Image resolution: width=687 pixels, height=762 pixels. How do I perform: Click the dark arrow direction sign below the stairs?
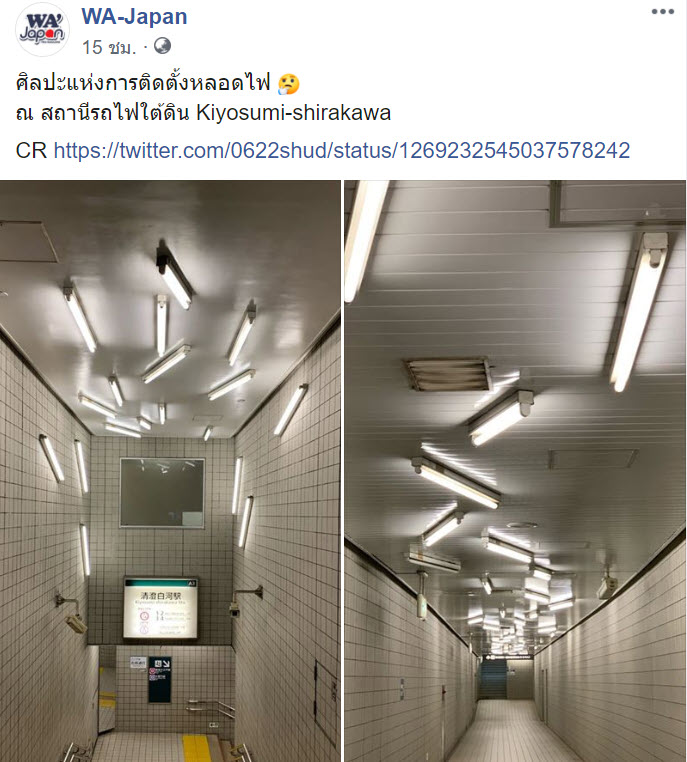pyautogui.click(x=160, y=680)
